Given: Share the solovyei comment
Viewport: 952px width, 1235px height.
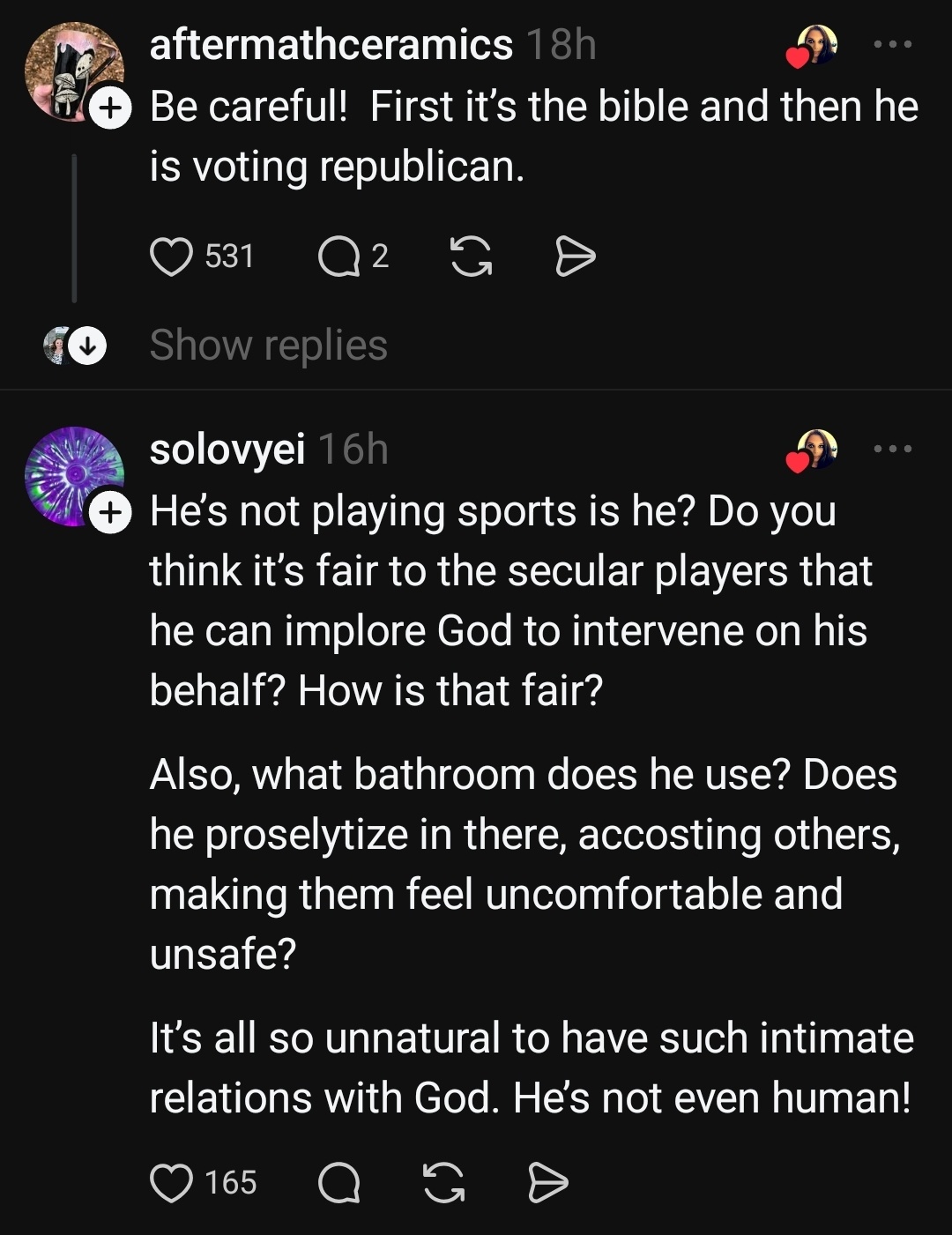Looking at the screenshot, I should tap(547, 1182).
